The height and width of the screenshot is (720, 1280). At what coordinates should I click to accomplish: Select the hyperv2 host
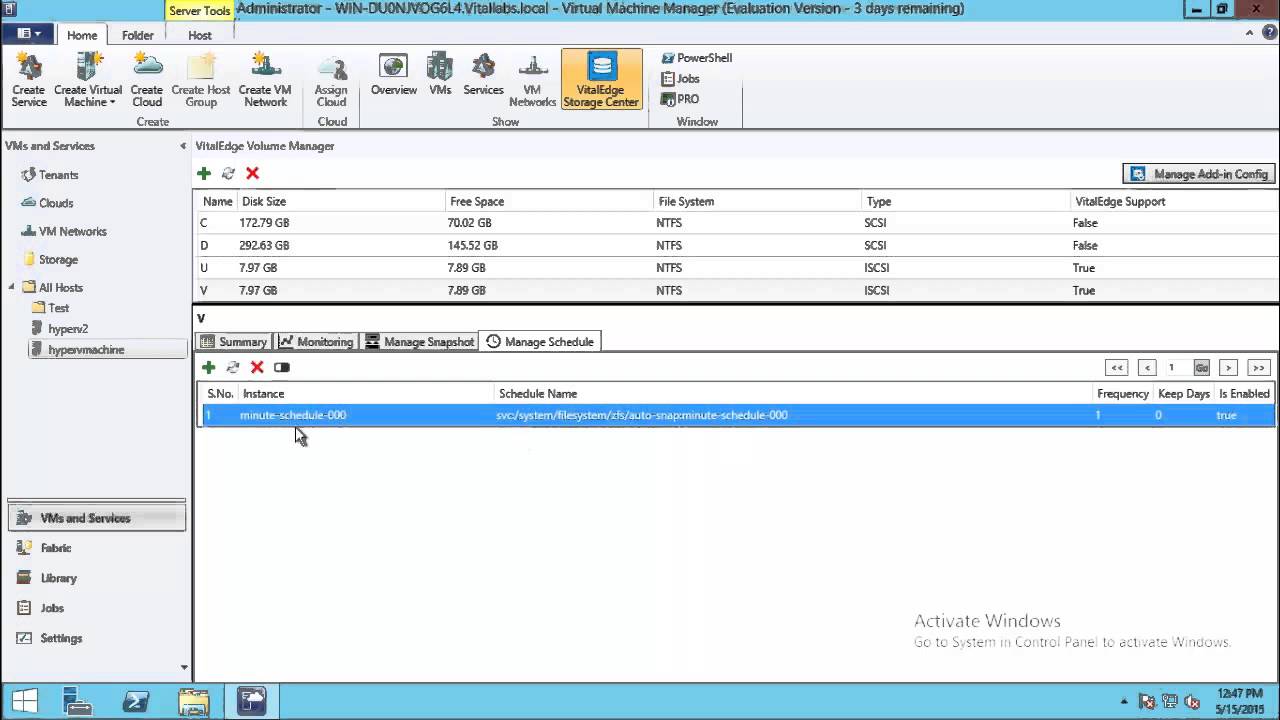(60, 329)
